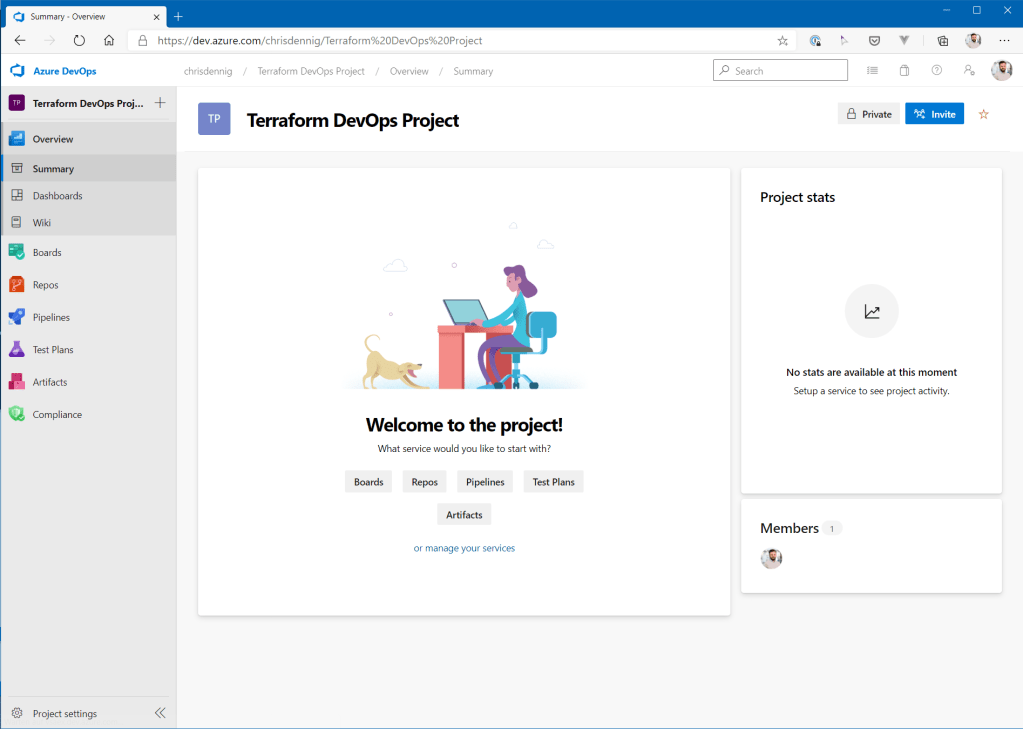The height and width of the screenshot is (729, 1023).
Task: Click the plus icon beside project name
Action: coord(160,103)
